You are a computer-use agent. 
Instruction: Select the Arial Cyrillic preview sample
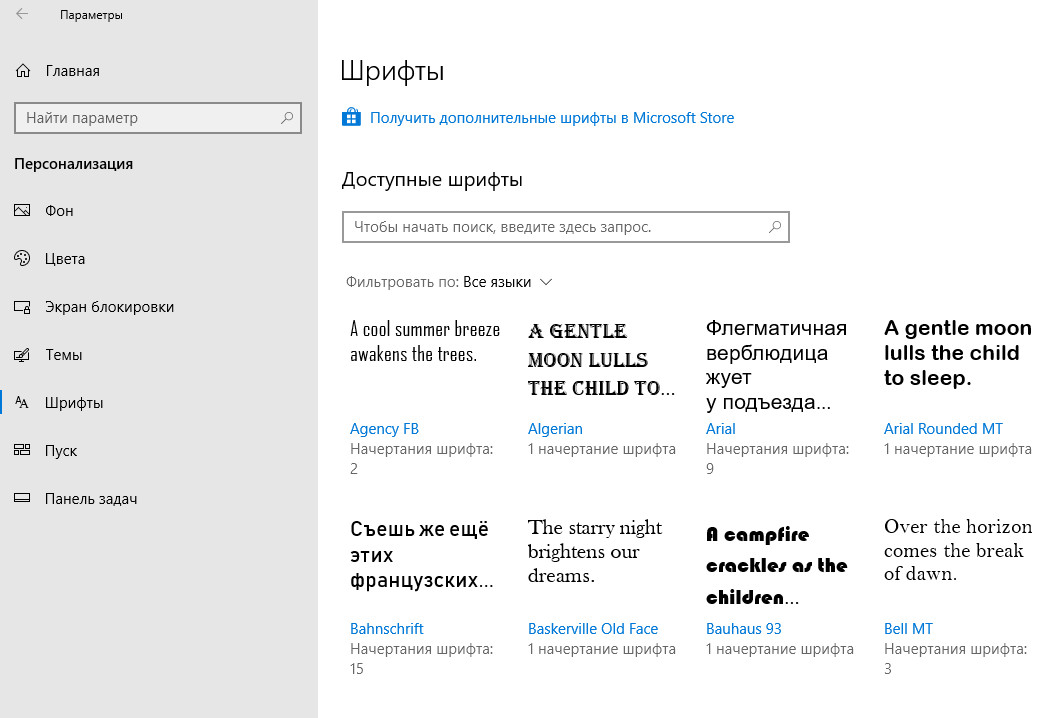click(776, 365)
